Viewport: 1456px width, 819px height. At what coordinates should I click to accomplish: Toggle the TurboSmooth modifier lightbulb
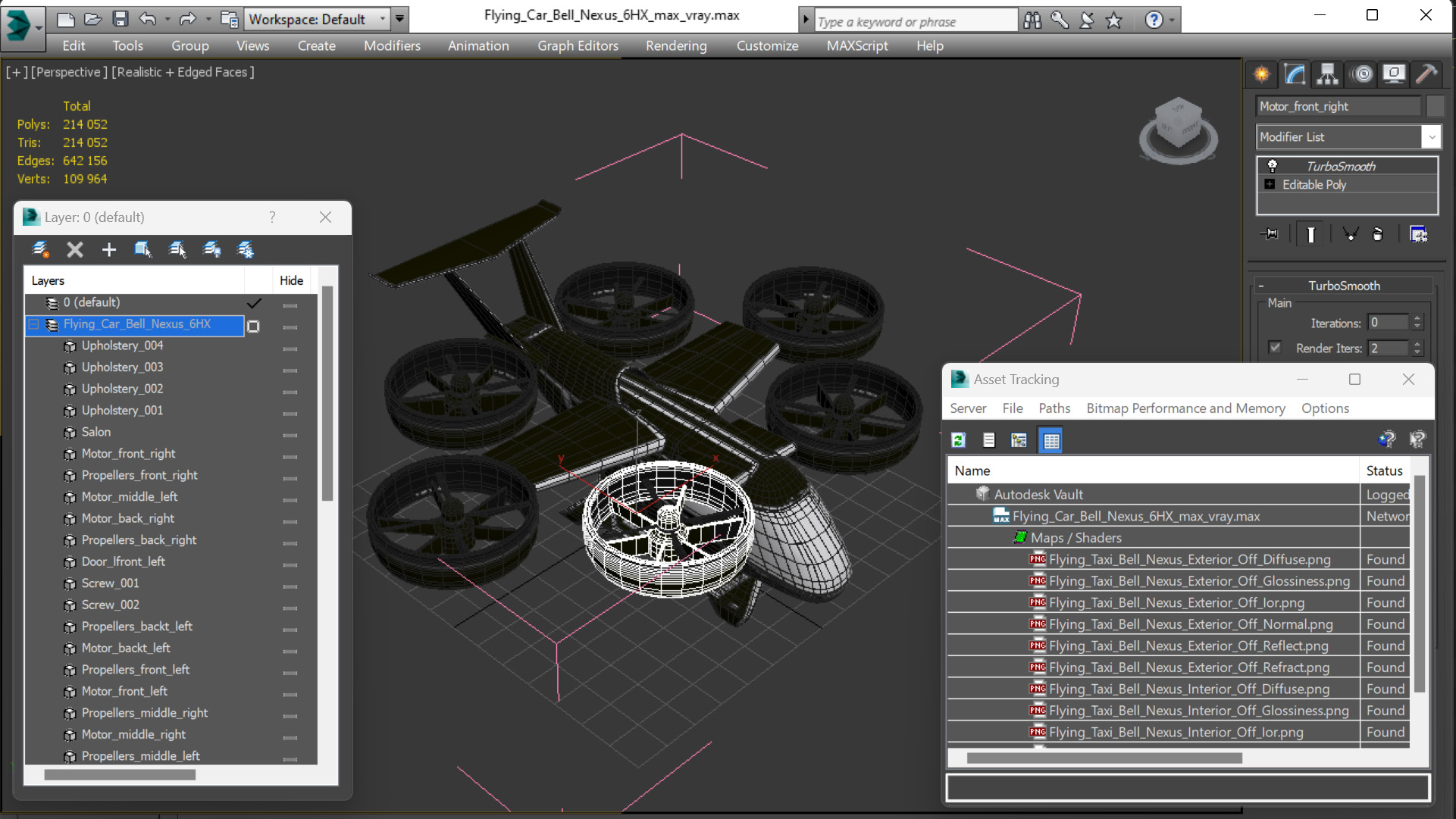coord(1273,166)
